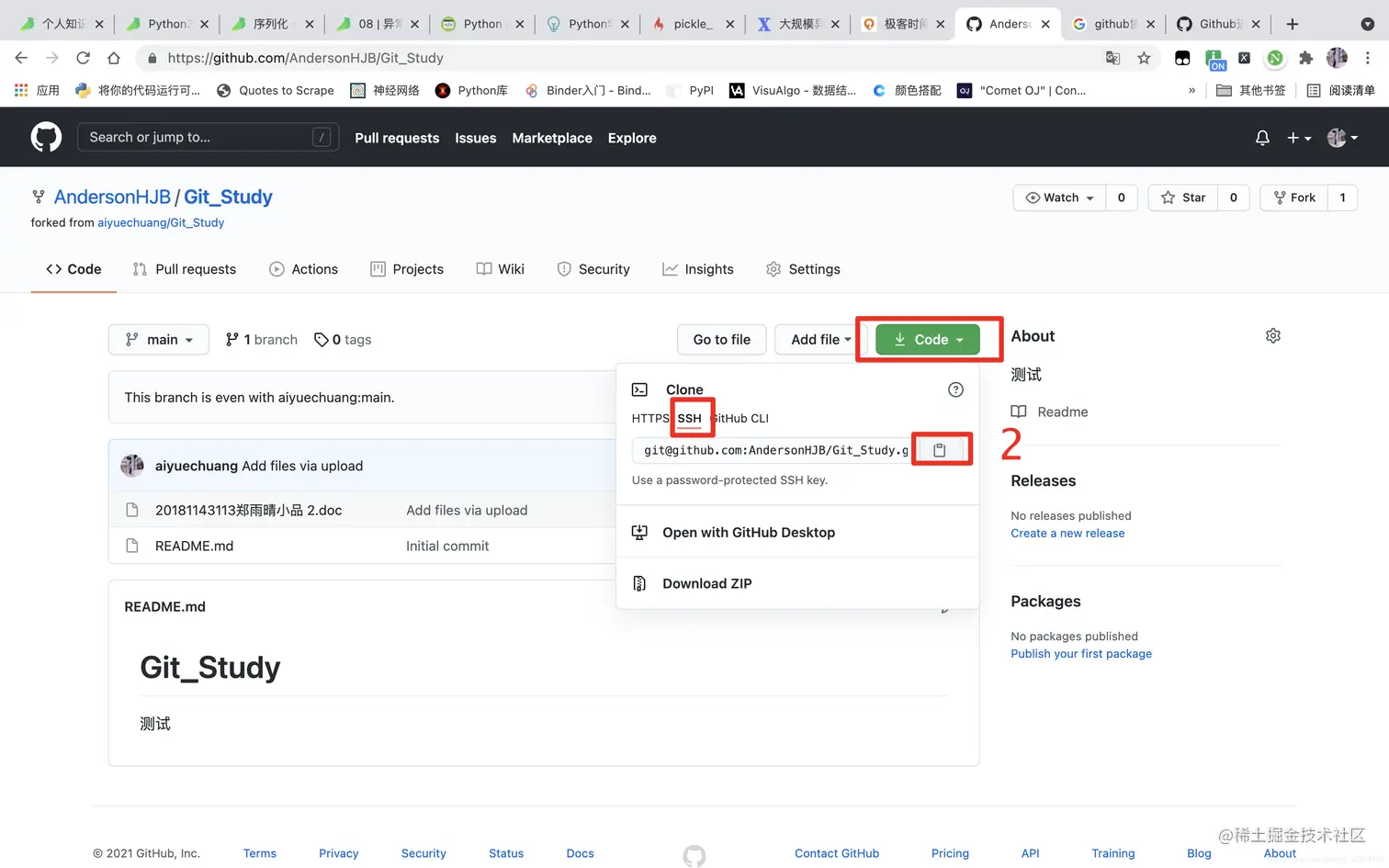Expand the green Code dropdown button
Screen dimensions: 1389x868
point(928,340)
